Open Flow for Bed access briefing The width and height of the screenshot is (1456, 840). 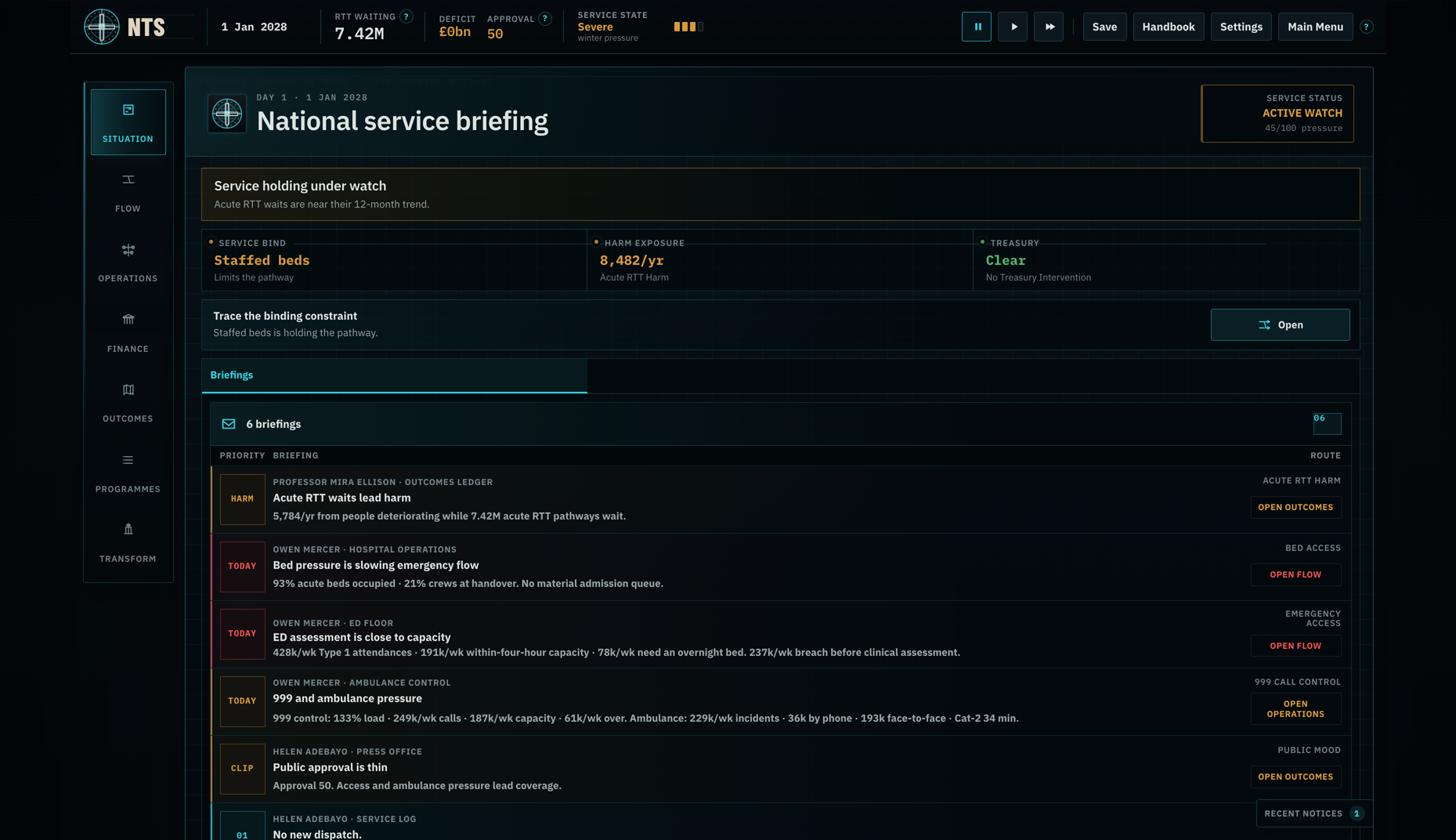(1295, 574)
